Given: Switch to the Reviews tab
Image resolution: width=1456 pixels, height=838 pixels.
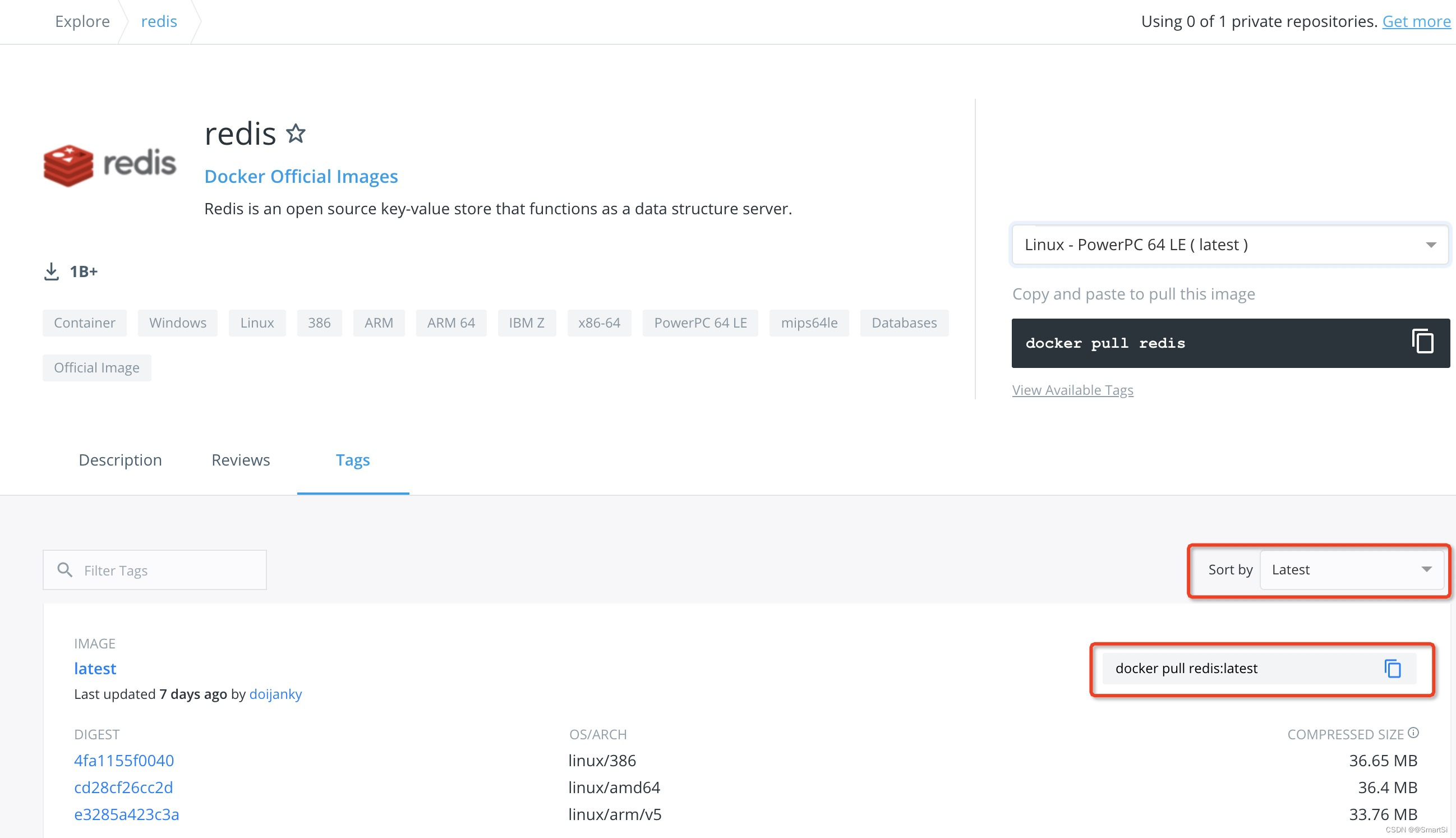Looking at the screenshot, I should 240,460.
